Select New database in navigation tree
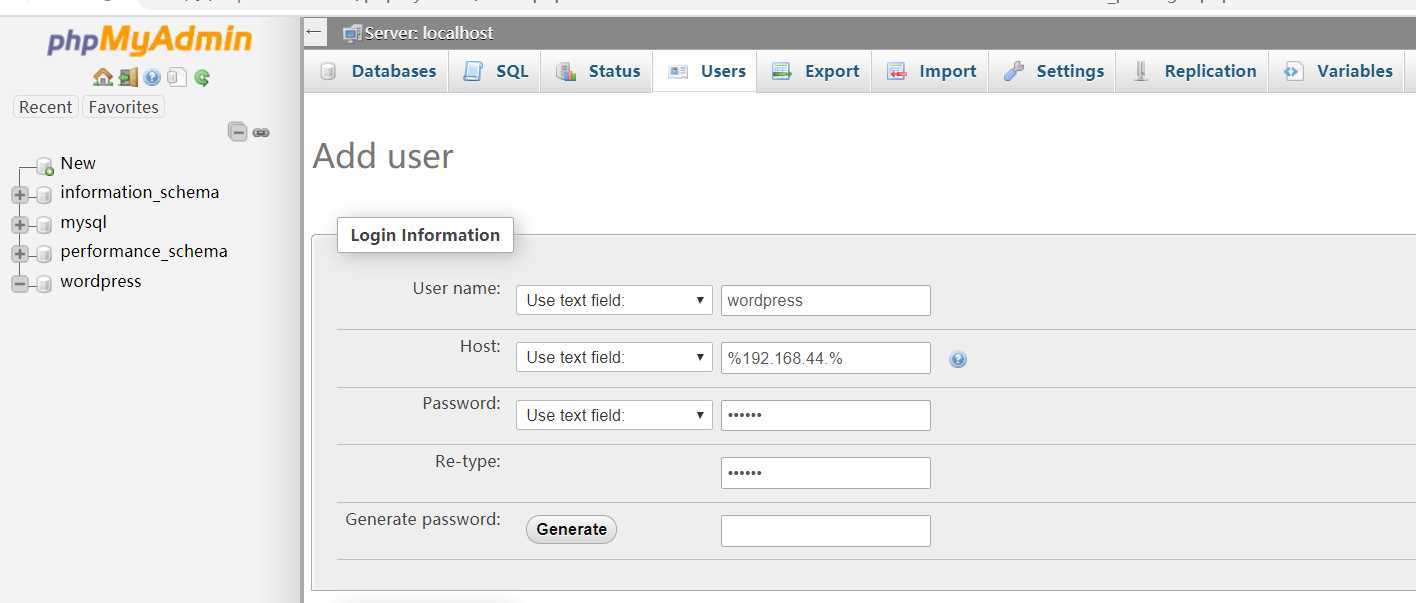Image resolution: width=1416 pixels, height=603 pixels. pyautogui.click(x=77, y=163)
